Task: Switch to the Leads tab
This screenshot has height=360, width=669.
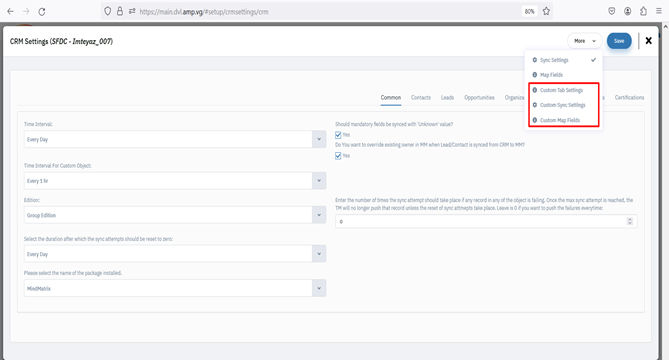Action: (x=447, y=98)
